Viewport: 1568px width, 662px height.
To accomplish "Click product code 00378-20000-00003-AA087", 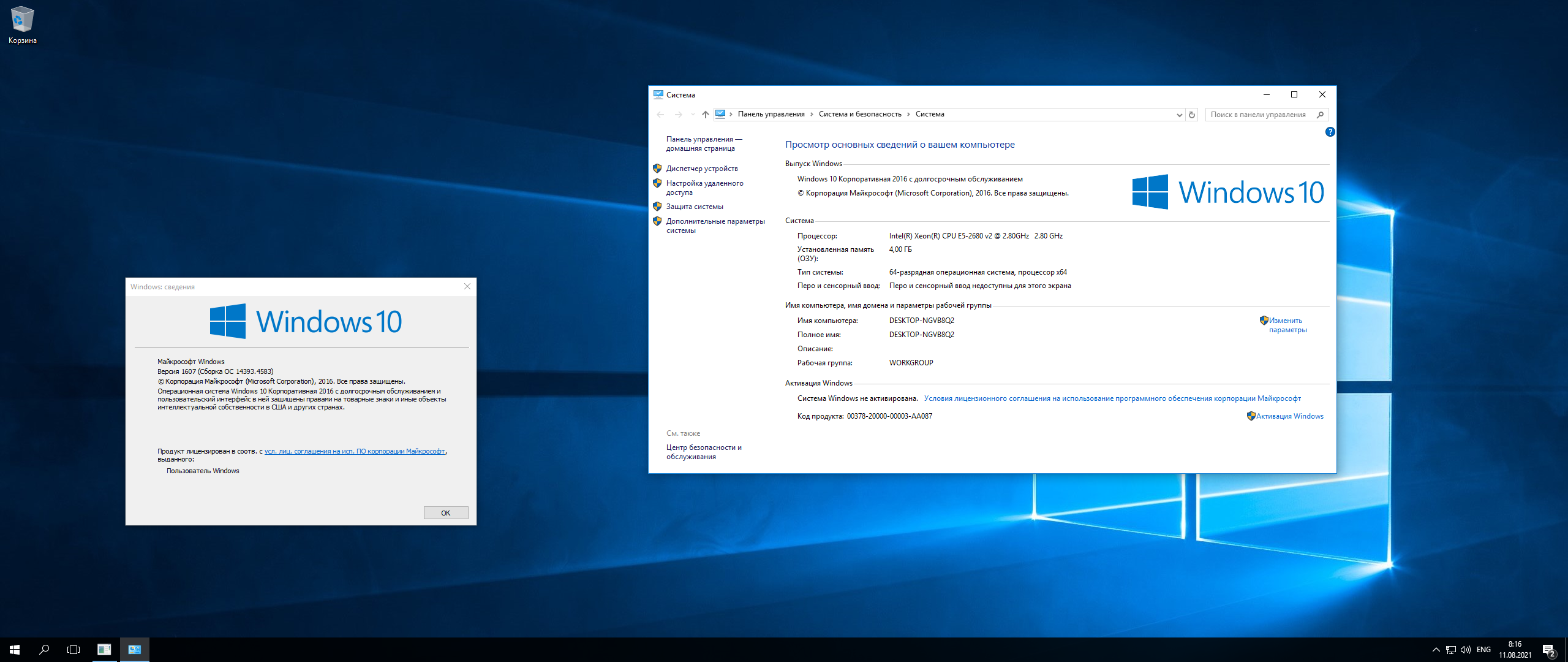I will click(x=889, y=416).
